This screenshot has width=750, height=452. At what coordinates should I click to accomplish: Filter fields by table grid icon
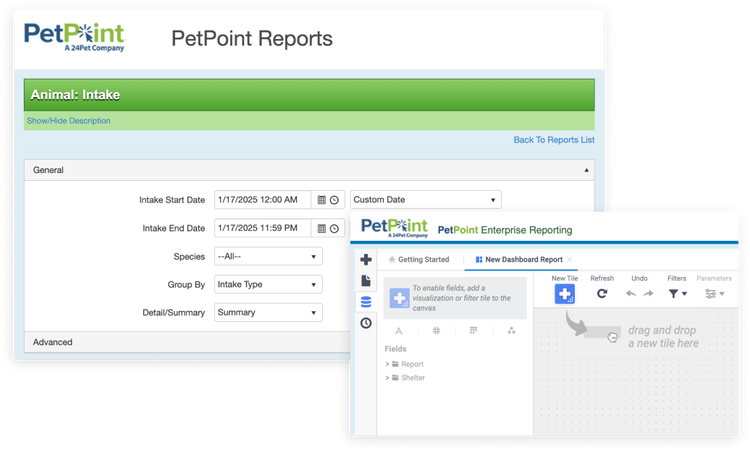click(x=474, y=331)
